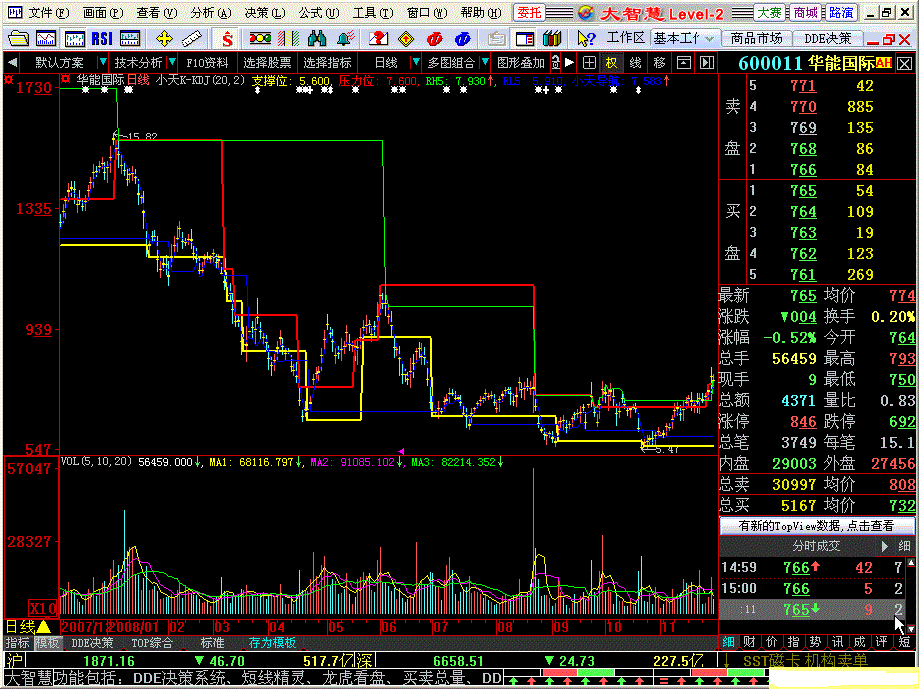Click the grey printer icon in toolbar
The height and width of the screenshot is (689, 919).
pos(497,39)
